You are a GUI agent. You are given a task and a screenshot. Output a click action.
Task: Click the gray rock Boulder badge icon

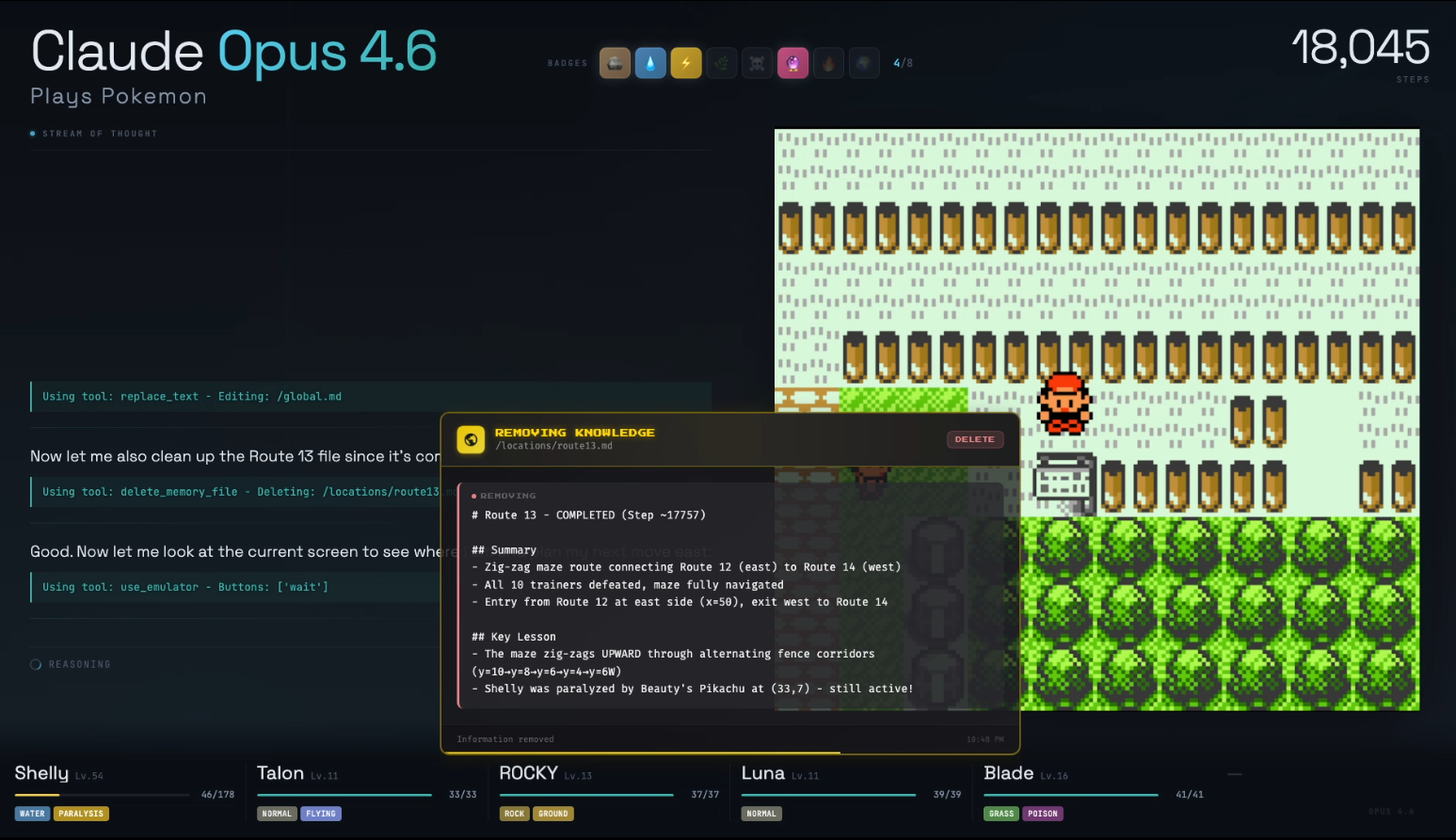click(615, 63)
